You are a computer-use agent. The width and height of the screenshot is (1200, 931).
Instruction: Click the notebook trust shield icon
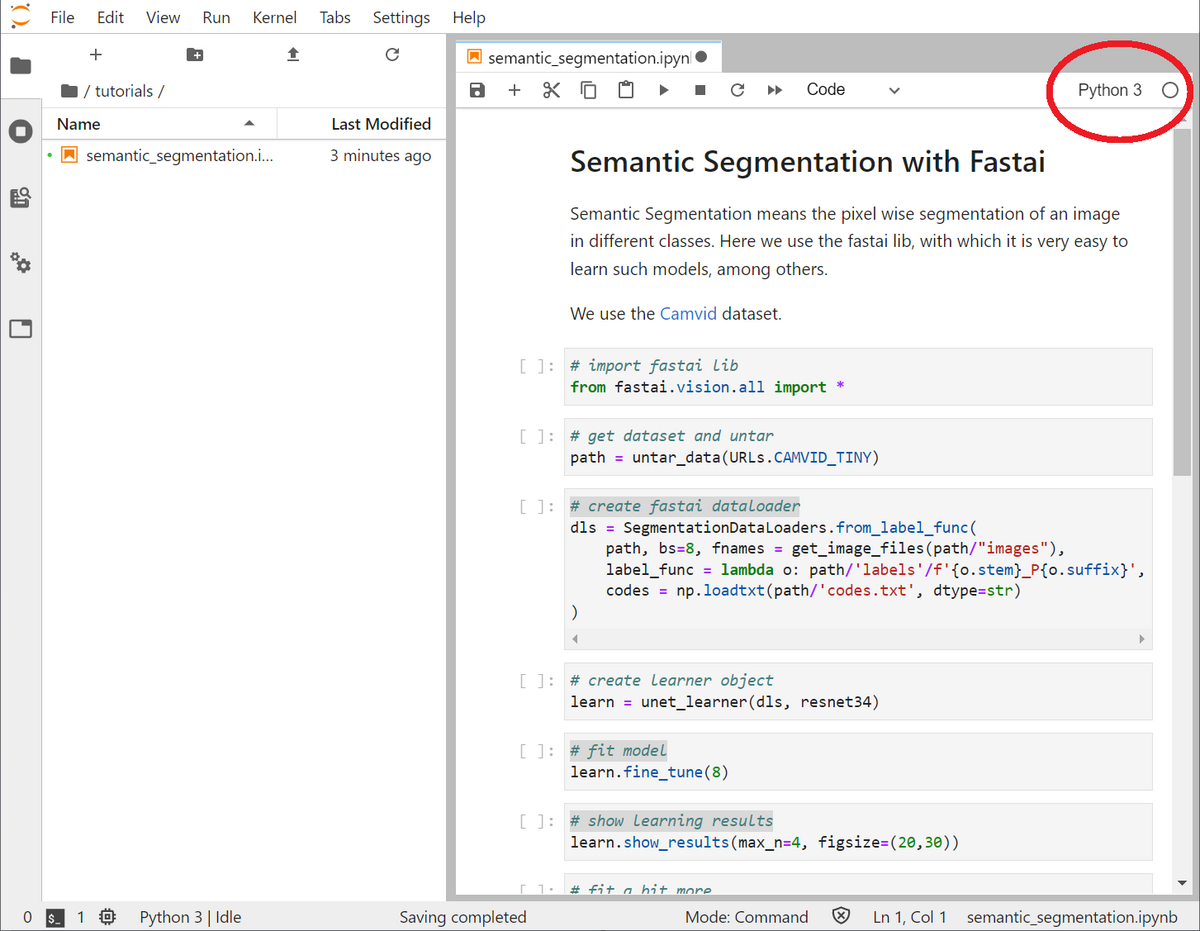pos(841,917)
